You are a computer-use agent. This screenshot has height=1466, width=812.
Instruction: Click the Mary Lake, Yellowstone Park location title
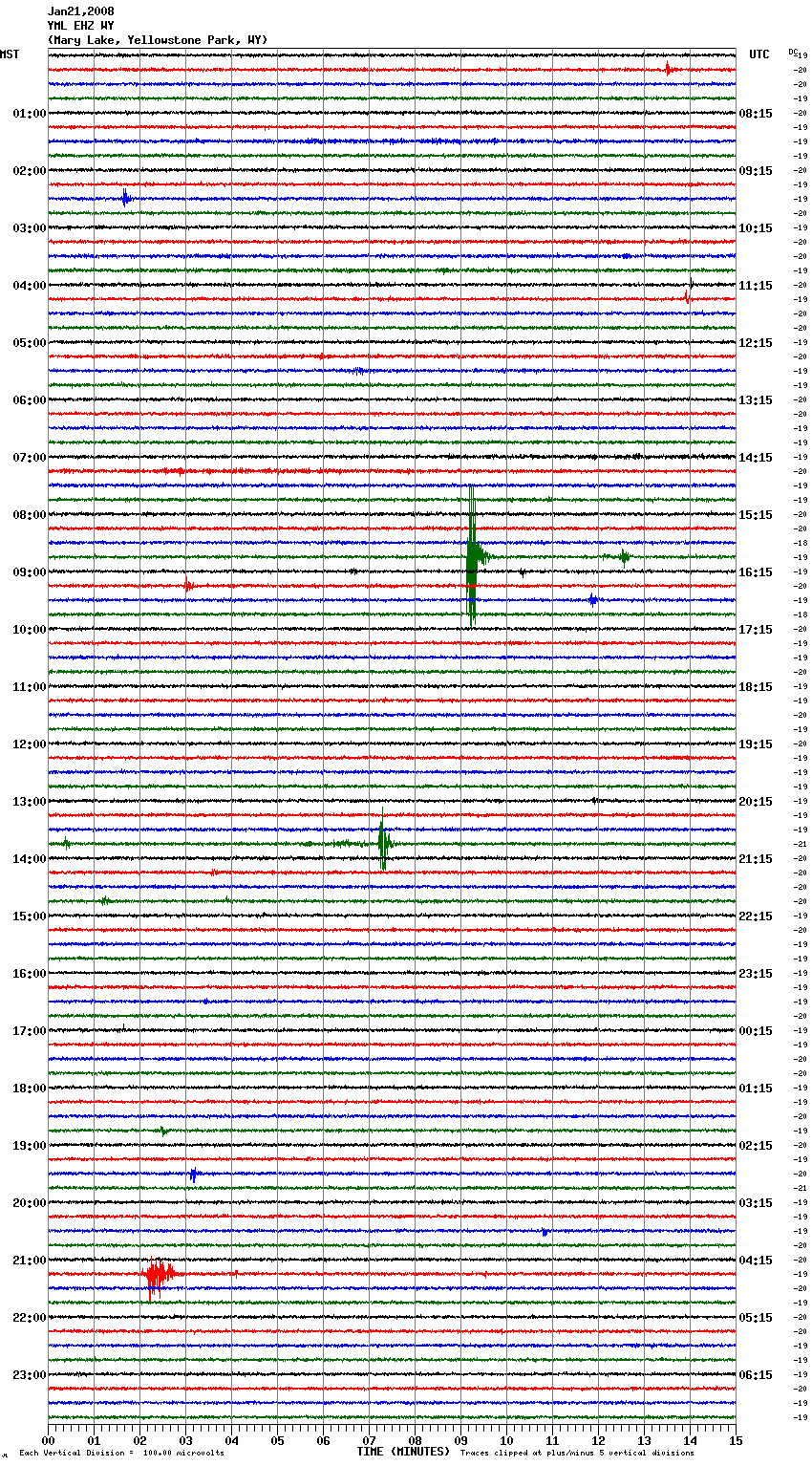pyautogui.click(x=158, y=40)
